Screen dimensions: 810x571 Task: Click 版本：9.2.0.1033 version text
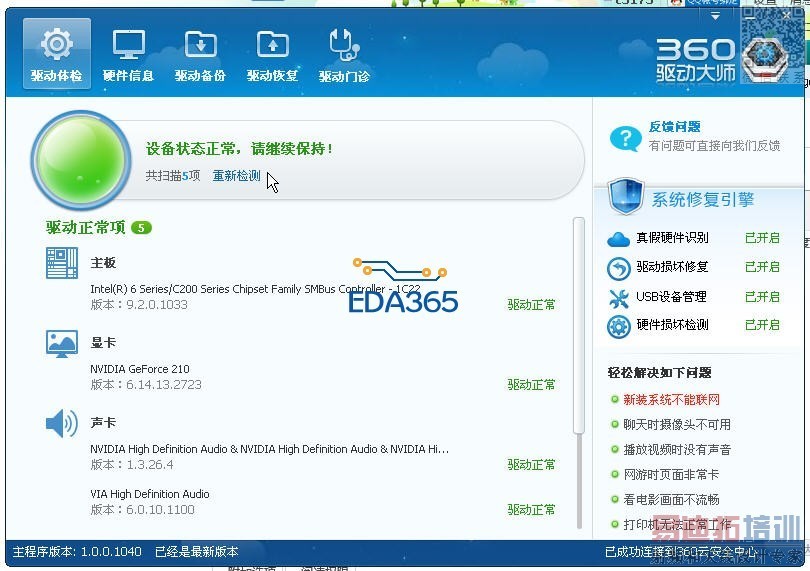click(139, 305)
